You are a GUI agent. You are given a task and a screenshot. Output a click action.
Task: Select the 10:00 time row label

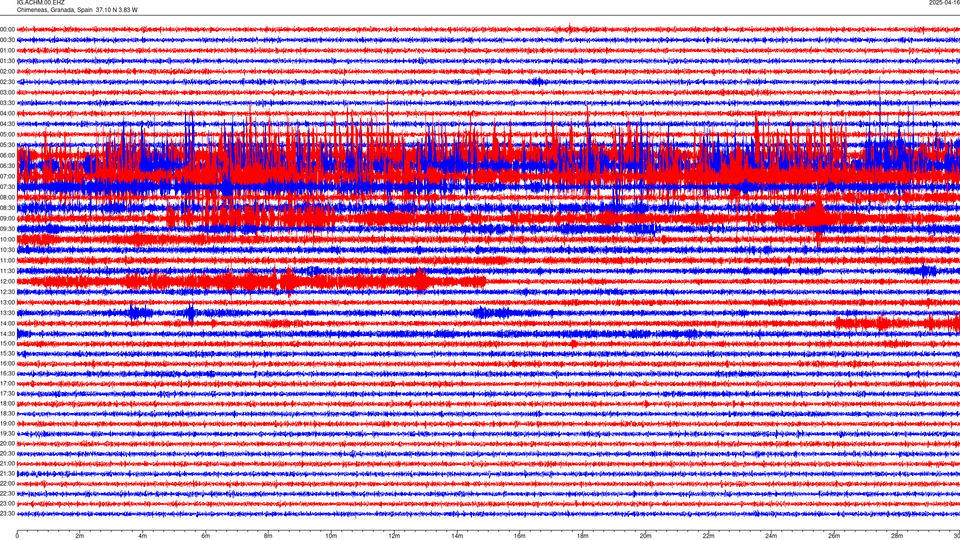click(7, 240)
